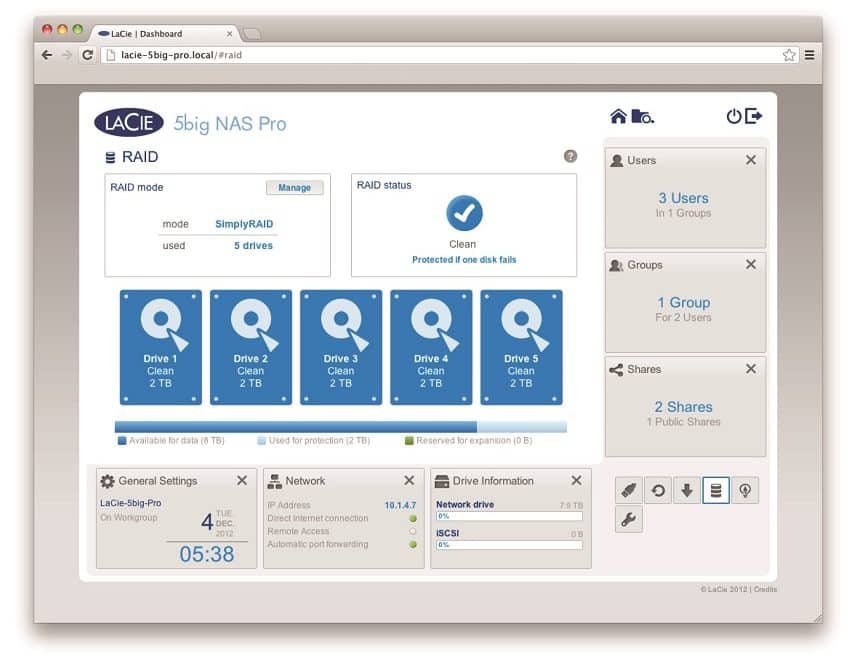Viewport: 850px width, 663px height.
Task: Select the Drive 1 disk tile
Action: coord(160,347)
